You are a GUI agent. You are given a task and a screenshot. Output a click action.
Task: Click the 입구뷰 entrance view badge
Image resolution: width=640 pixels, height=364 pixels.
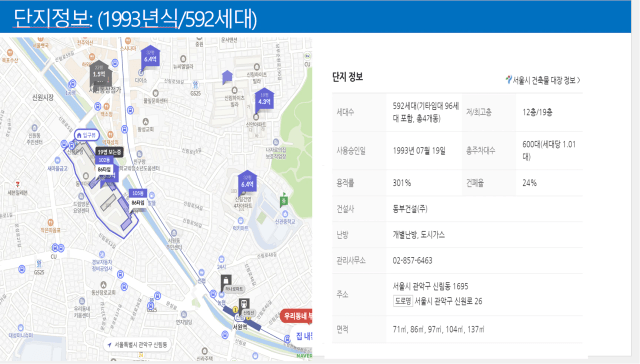coord(87,135)
